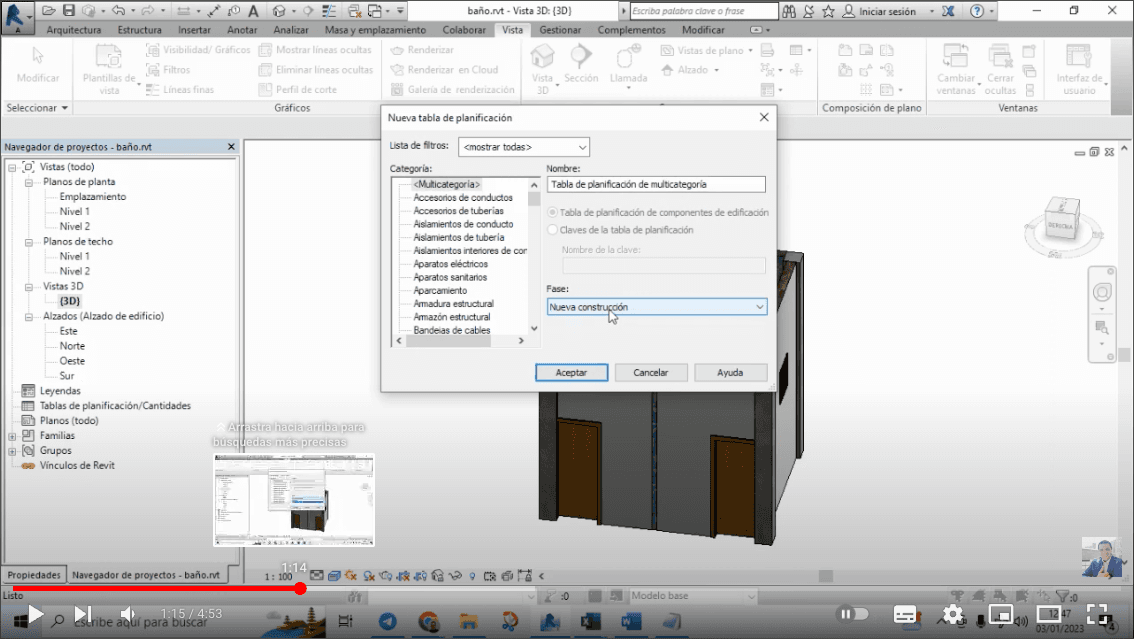The image size is (1134, 639).
Task: Close the Nueva tabla de planificación dialog
Action: point(764,117)
